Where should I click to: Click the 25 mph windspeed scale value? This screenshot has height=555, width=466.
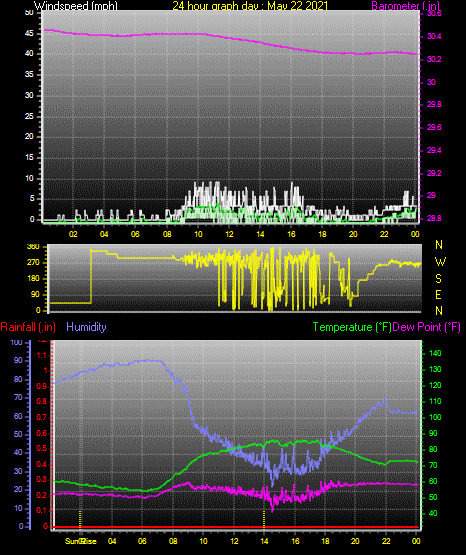tap(29, 116)
